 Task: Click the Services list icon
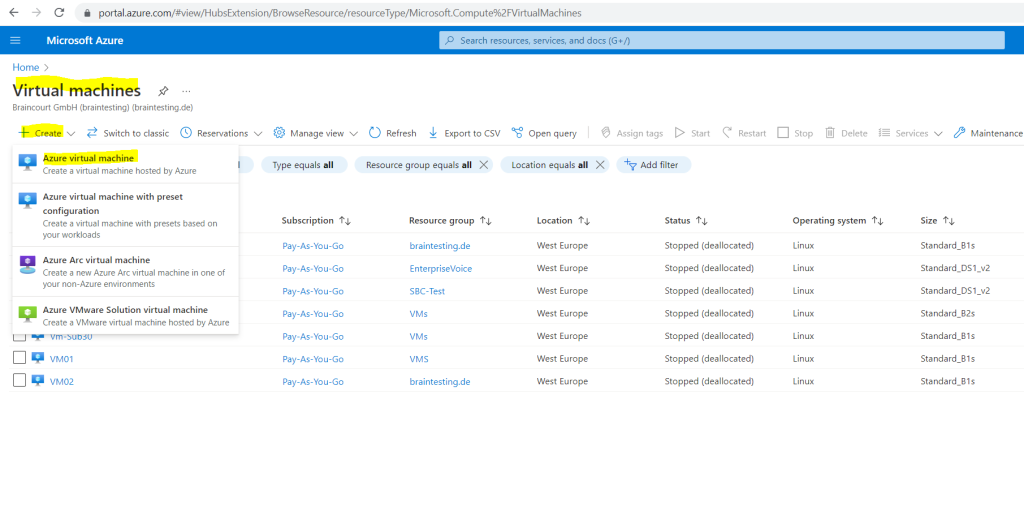[x=885, y=133]
